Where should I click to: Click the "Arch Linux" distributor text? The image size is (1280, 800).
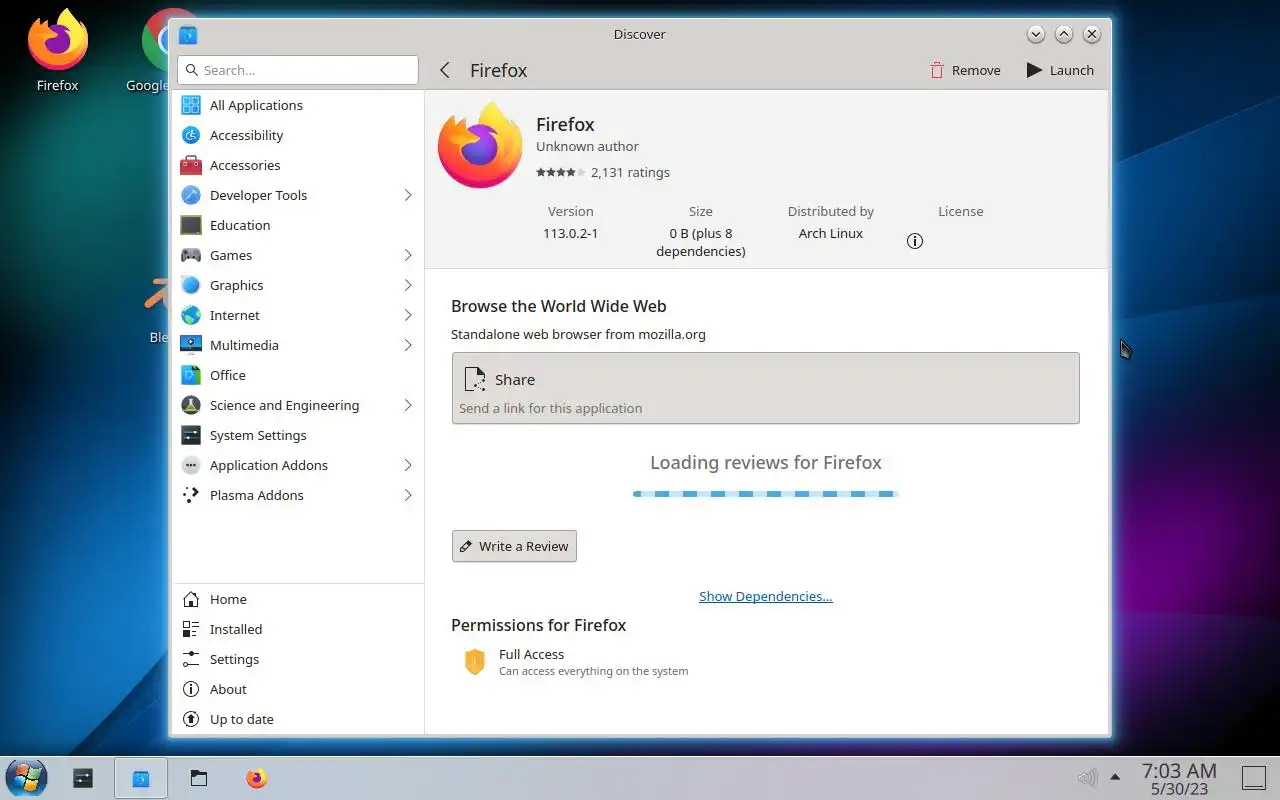click(830, 233)
